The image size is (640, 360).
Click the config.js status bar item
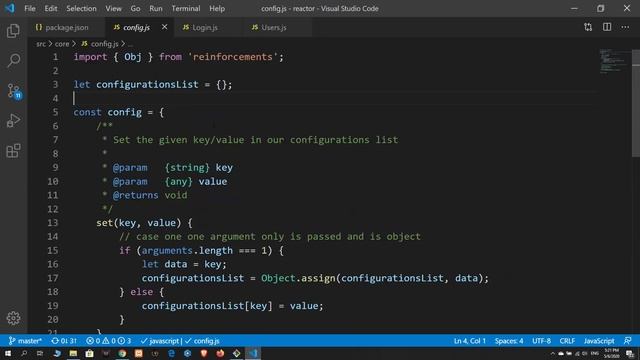pos(202,341)
